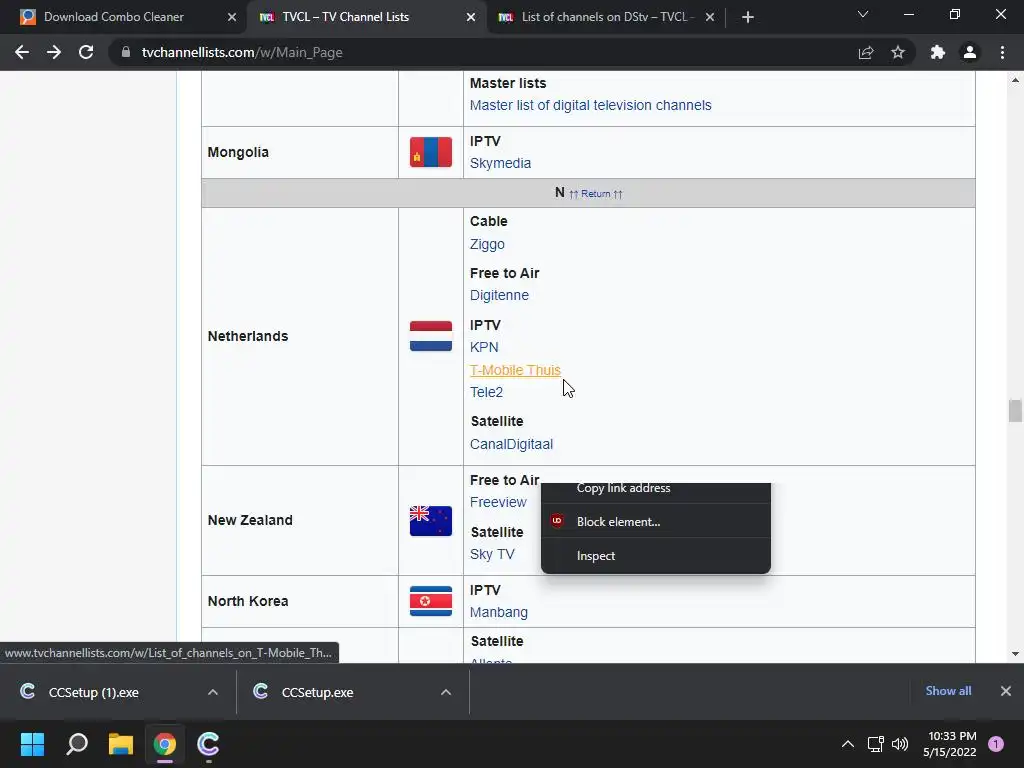The width and height of the screenshot is (1024, 768).
Task: Click the Netherlands flag image
Action: pyautogui.click(x=431, y=336)
